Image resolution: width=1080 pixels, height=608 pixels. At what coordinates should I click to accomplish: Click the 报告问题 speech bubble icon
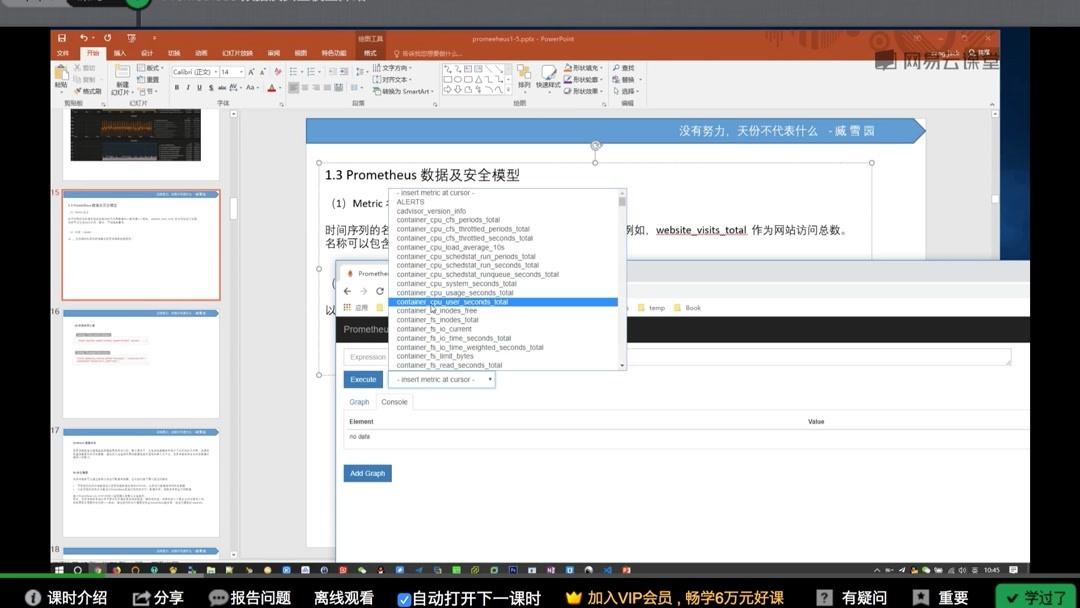pos(217,595)
